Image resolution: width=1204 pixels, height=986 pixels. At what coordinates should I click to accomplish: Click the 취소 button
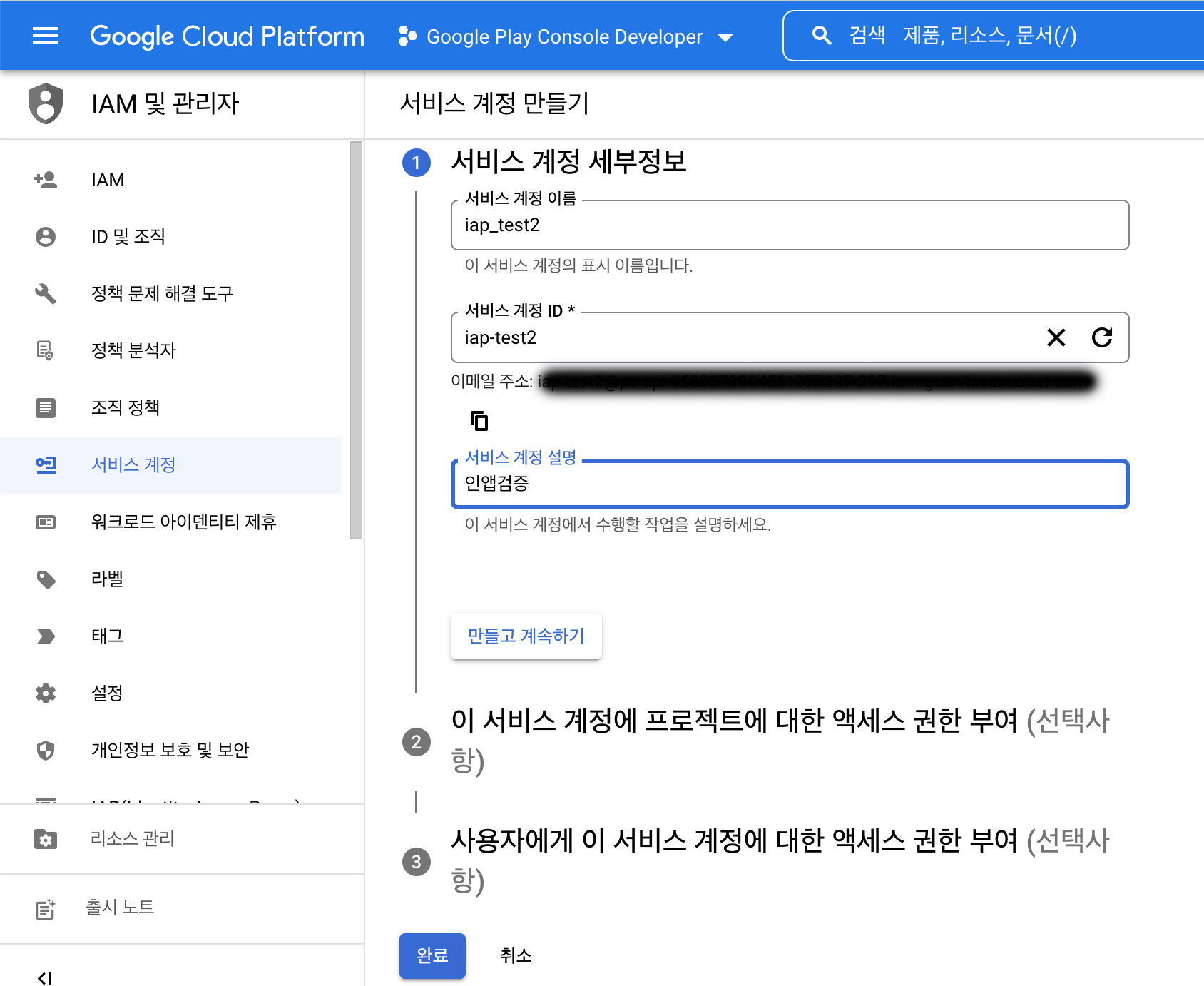[516, 955]
